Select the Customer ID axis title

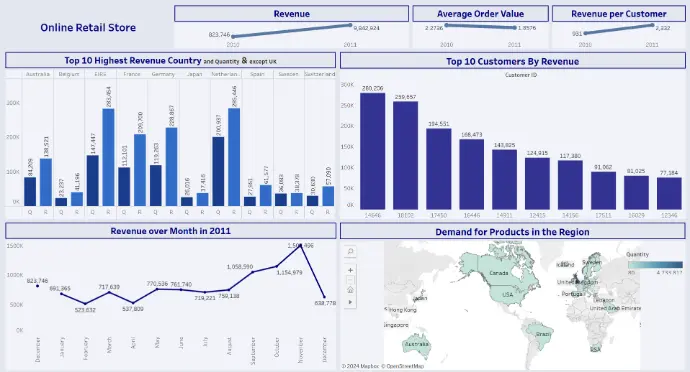tap(521, 75)
